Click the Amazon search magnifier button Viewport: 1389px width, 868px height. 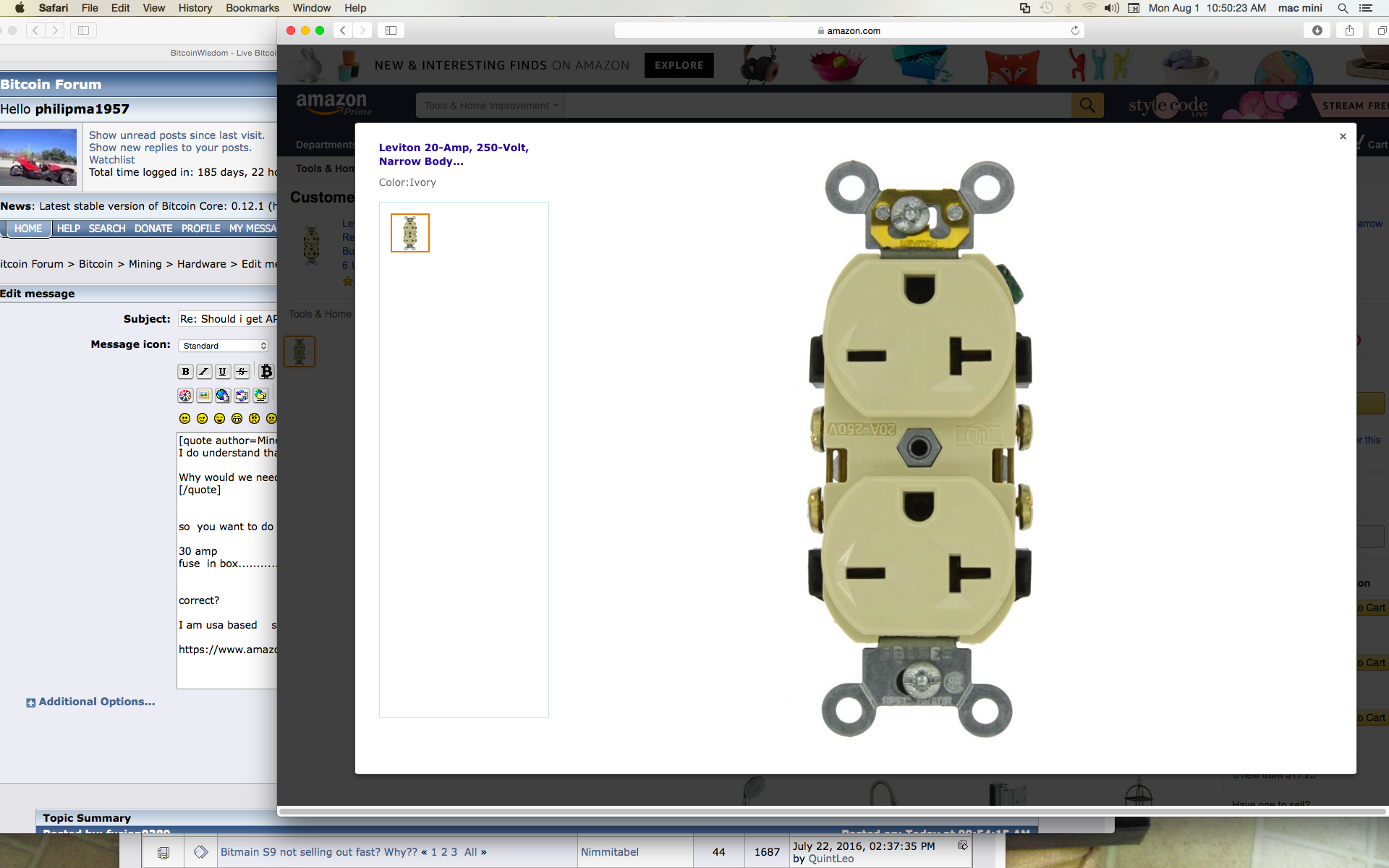[x=1087, y=106]
